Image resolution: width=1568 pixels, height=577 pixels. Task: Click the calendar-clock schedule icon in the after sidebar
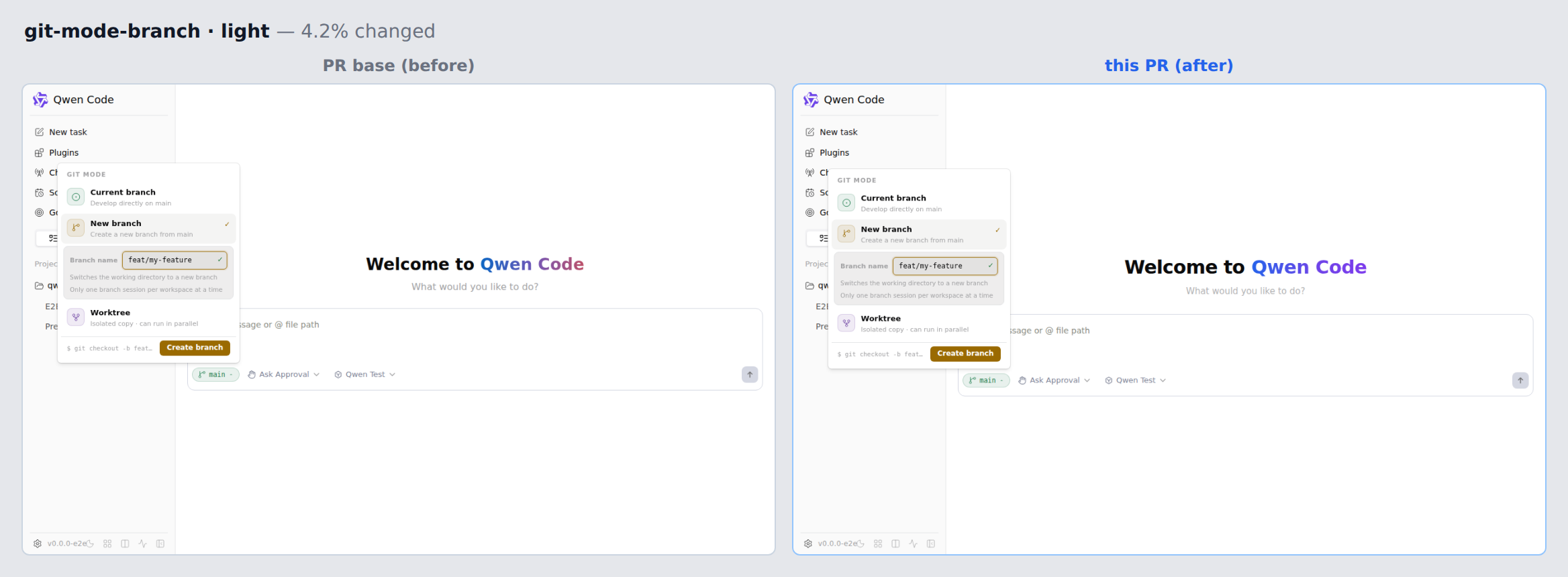coord(810,193)
